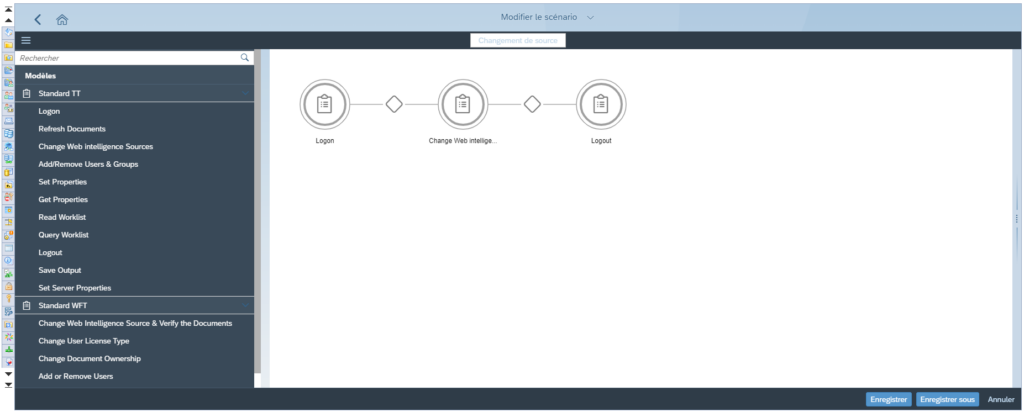Image resolution: width=1024 pixels, height=412 pixels.
Task: Toggle the hamburger menu icon
Action: click(x=26, y=40)
